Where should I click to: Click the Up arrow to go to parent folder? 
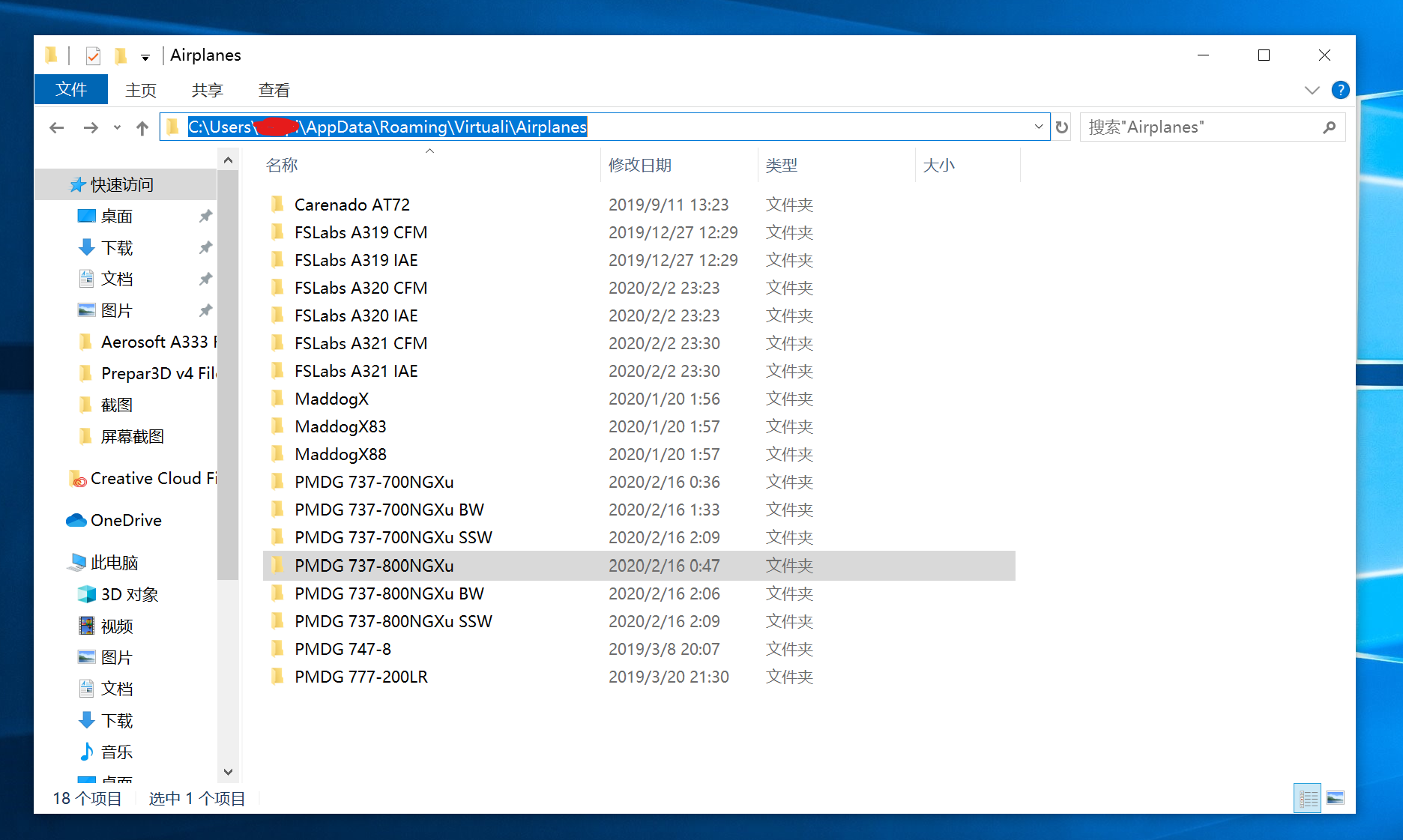point(142,127)
